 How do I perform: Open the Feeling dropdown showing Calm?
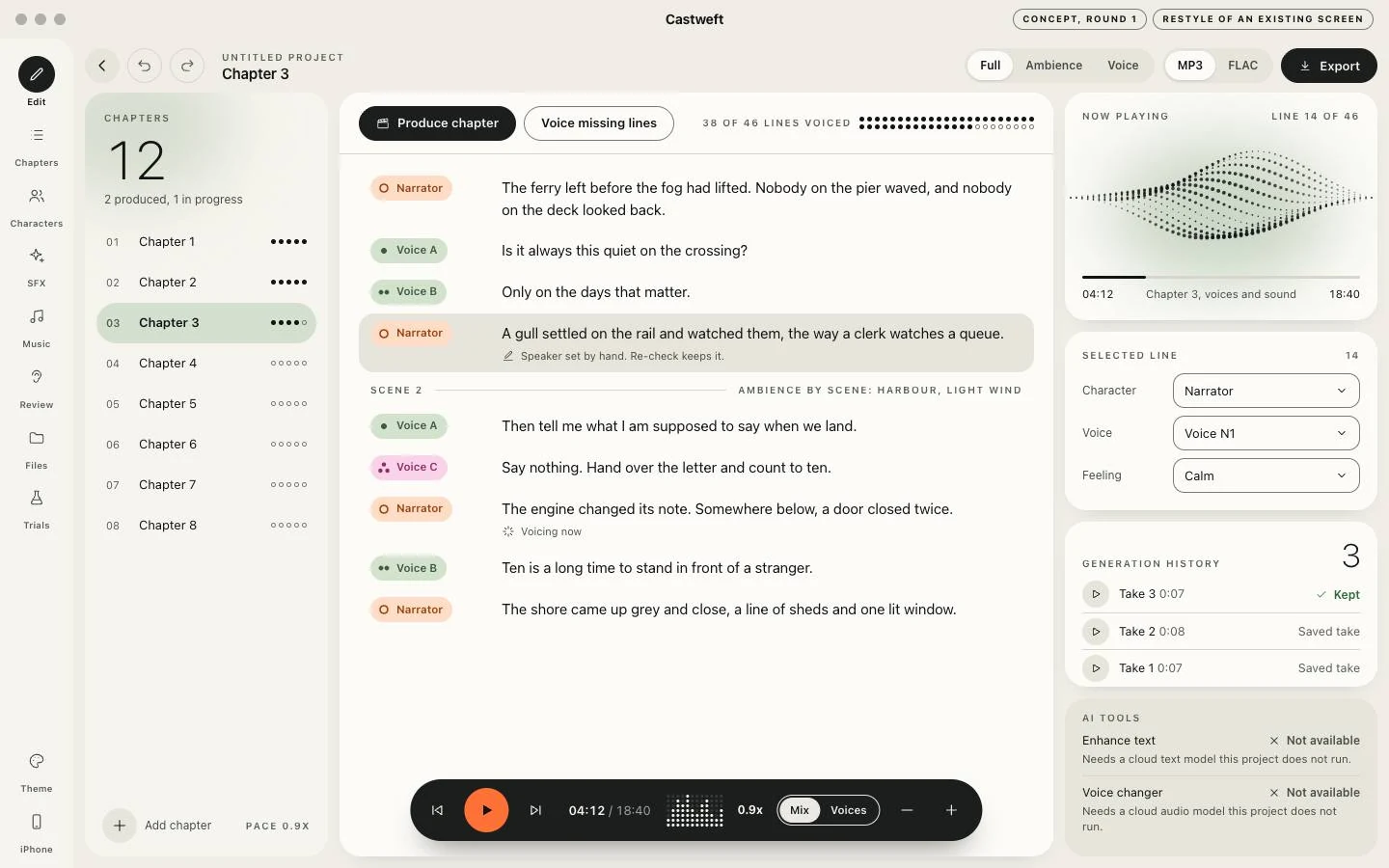[x=1266, y=475]
